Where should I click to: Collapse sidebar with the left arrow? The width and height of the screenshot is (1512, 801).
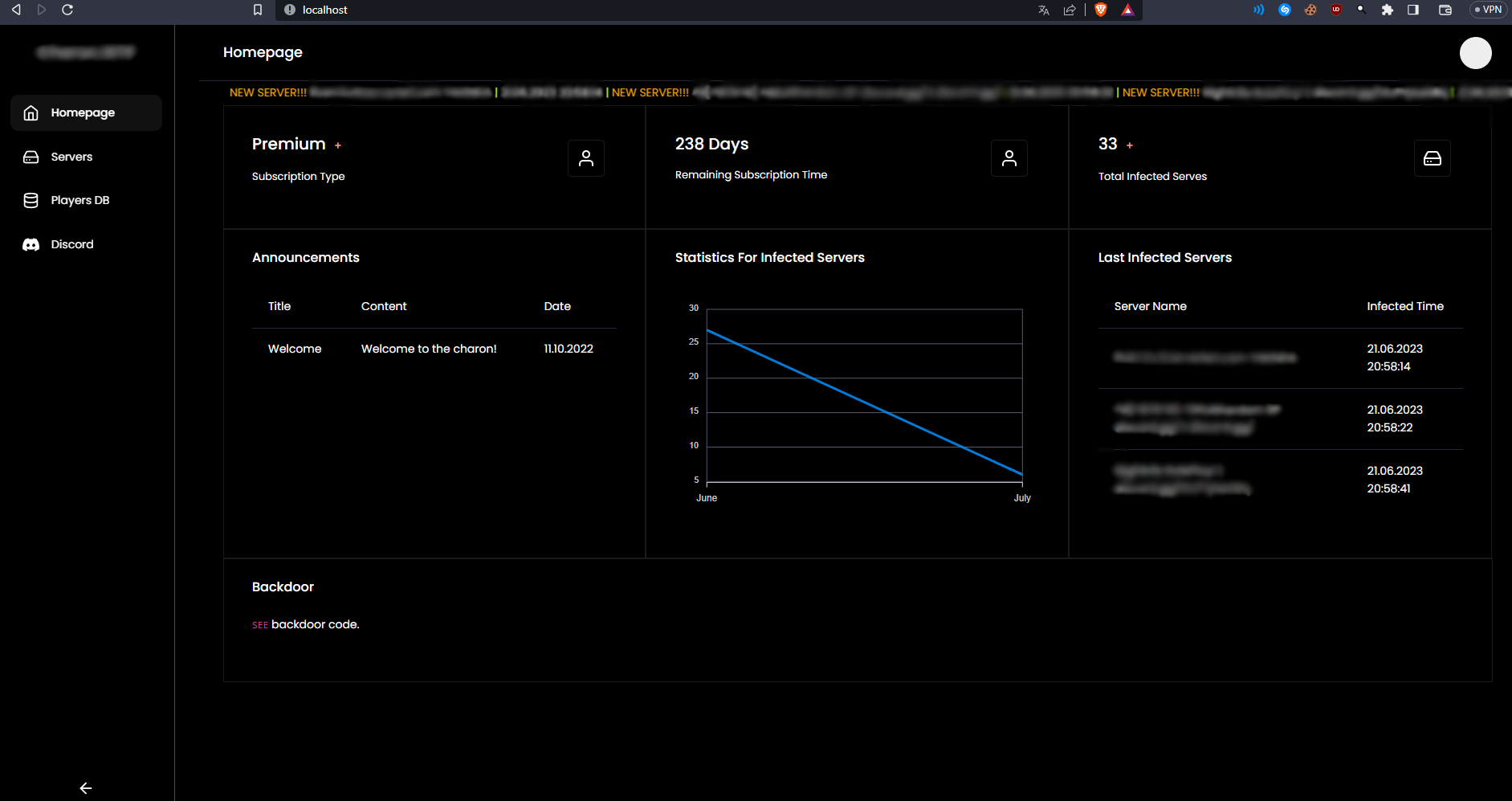86,788
